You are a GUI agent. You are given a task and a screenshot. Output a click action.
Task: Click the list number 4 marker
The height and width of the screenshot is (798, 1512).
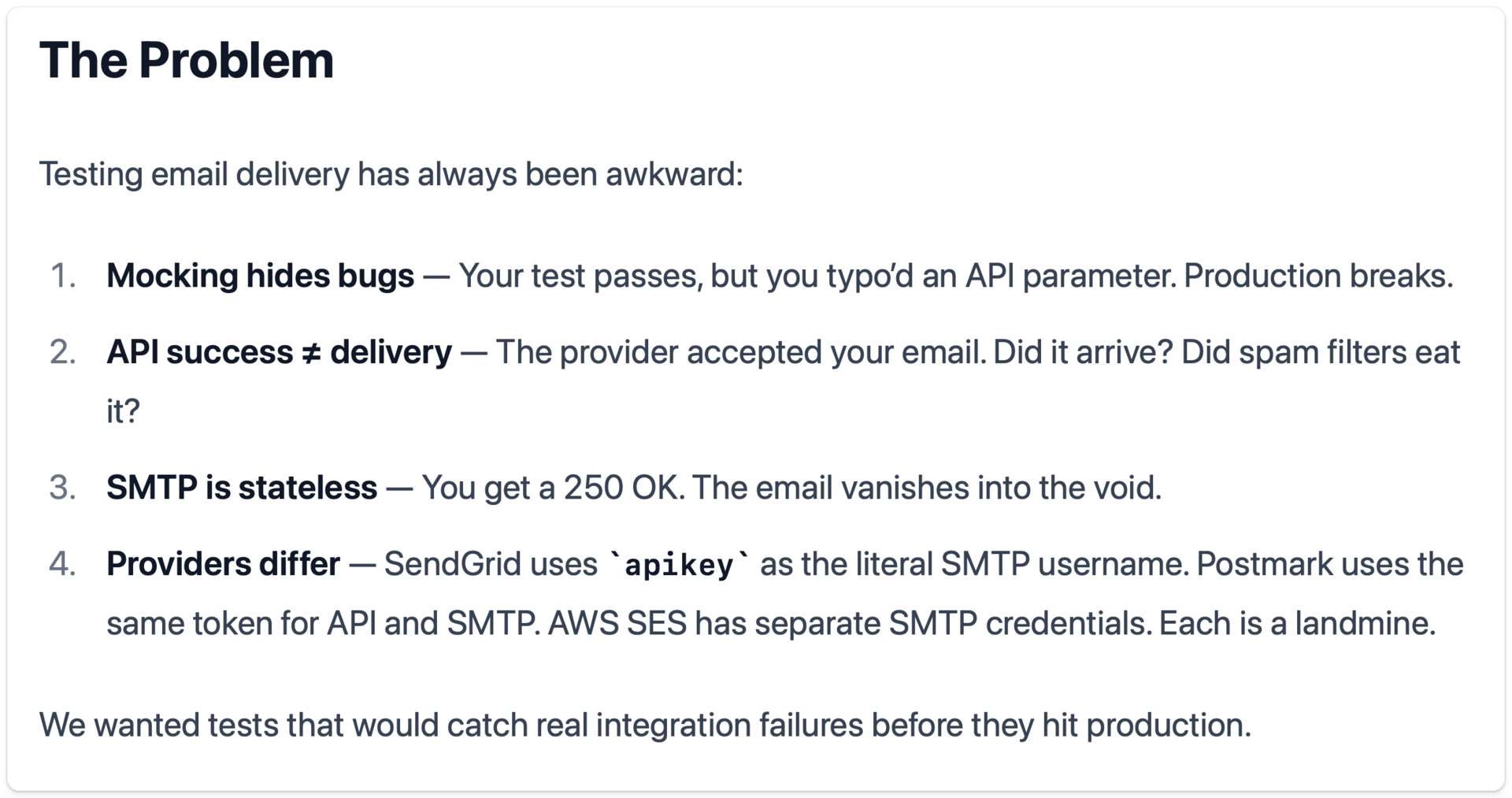click(x=63, y=564)
